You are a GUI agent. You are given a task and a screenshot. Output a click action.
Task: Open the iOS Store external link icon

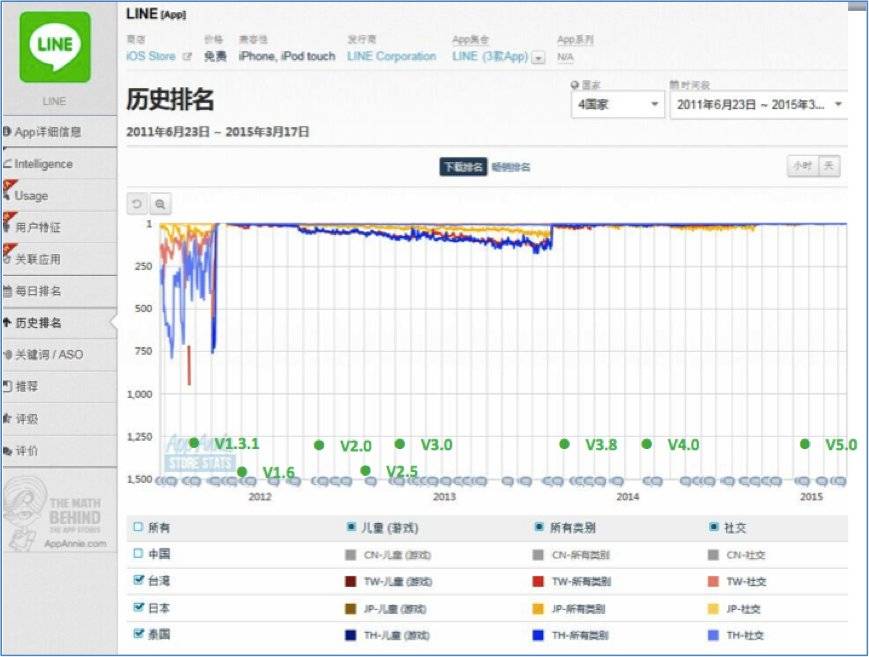(x=187, y=57)
